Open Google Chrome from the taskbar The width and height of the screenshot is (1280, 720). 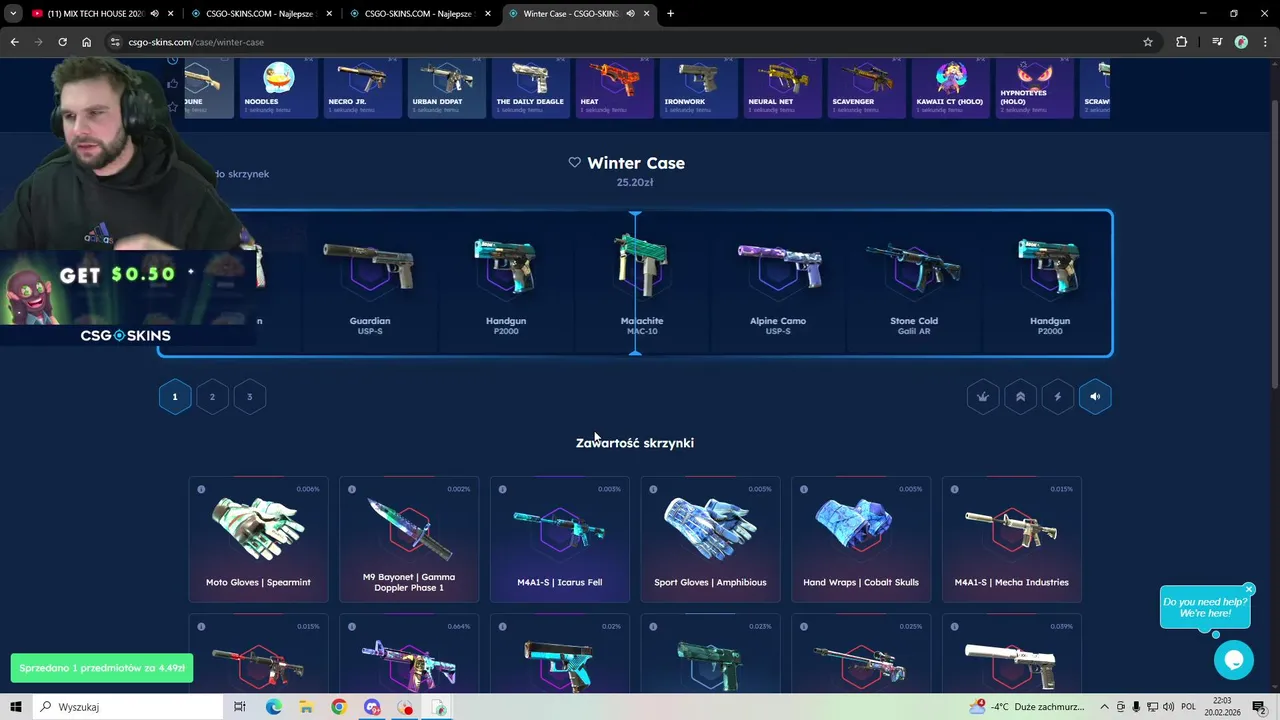[339, 707]
